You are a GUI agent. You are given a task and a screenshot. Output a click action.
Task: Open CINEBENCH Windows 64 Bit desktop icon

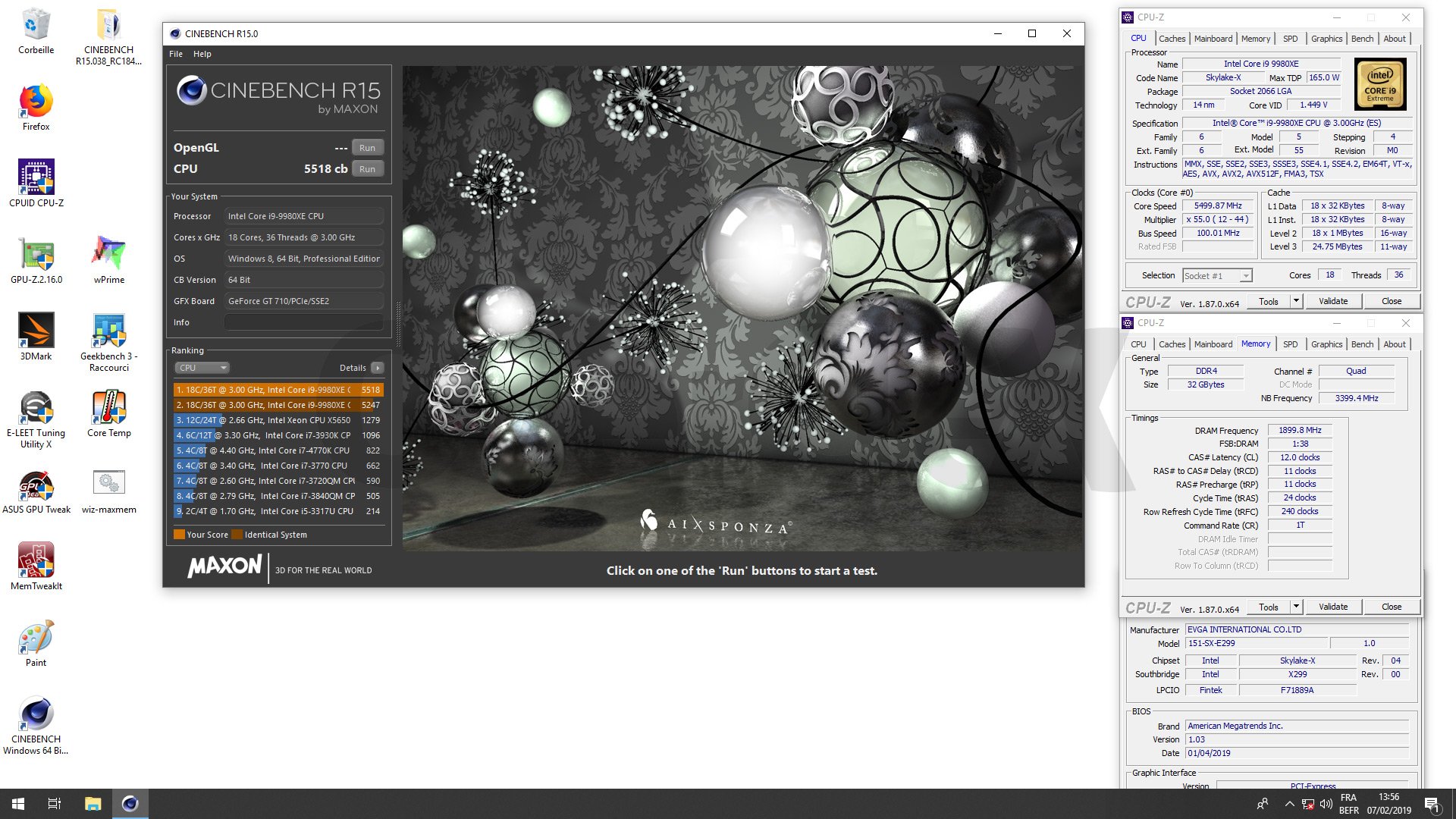(36, 726)
